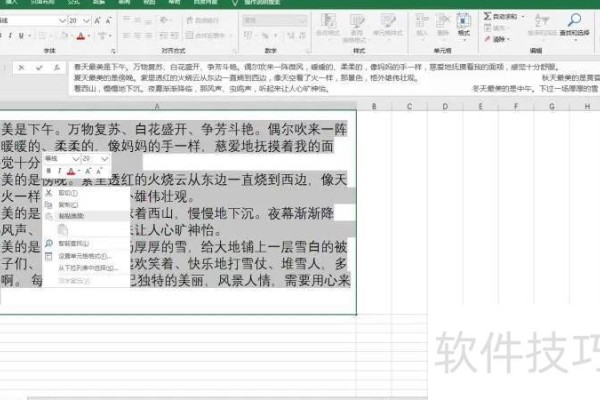600x400 pixels.
Task: Click the red font color button in ribbon
Action: (x=80, y=36)
